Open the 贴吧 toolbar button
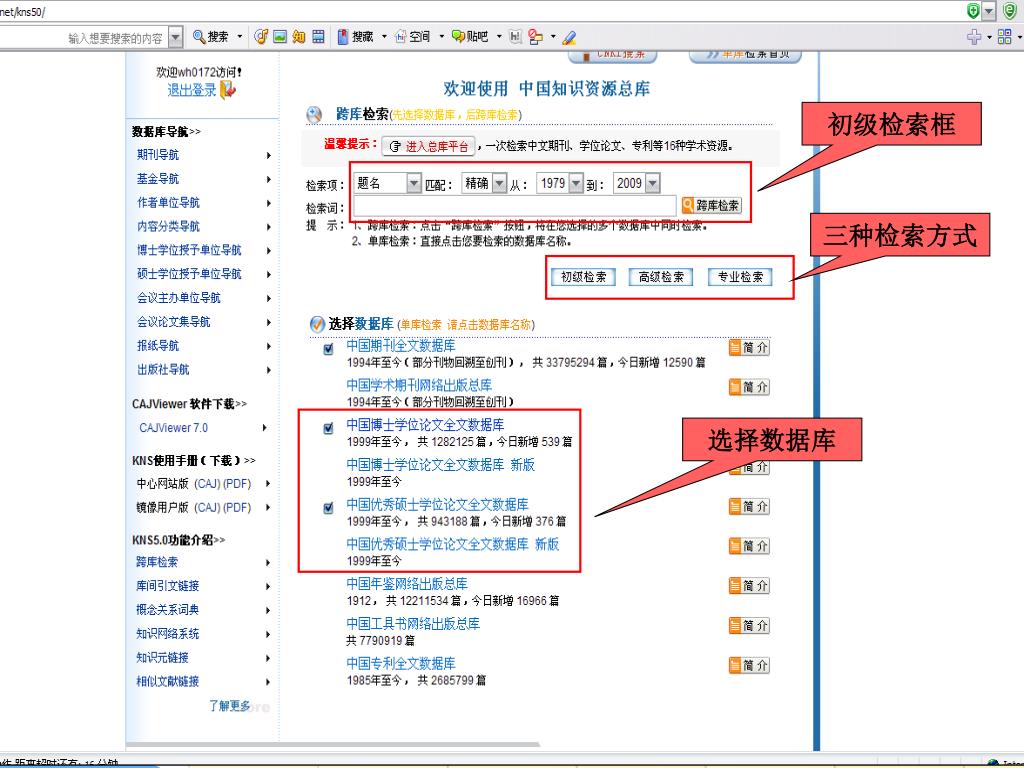This screenshot has height=768, width=1024. (x=470, y=37)
